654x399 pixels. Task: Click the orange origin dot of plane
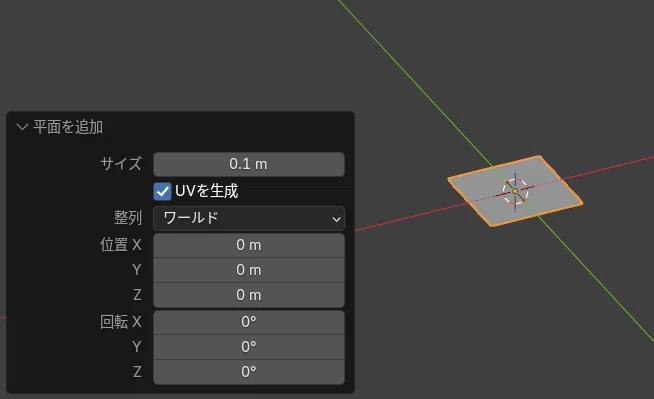coord(515,191)
